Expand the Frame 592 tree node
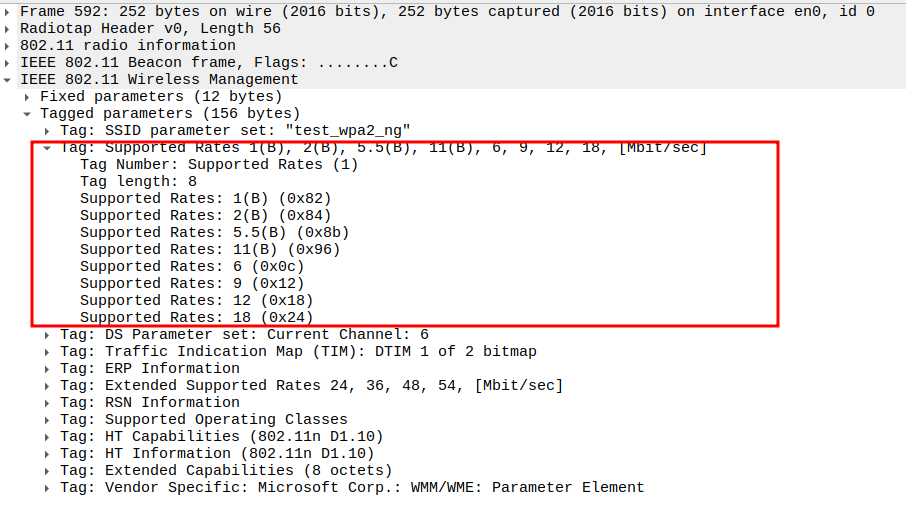This screenshot has height=509, width=906. pos(8,12)
